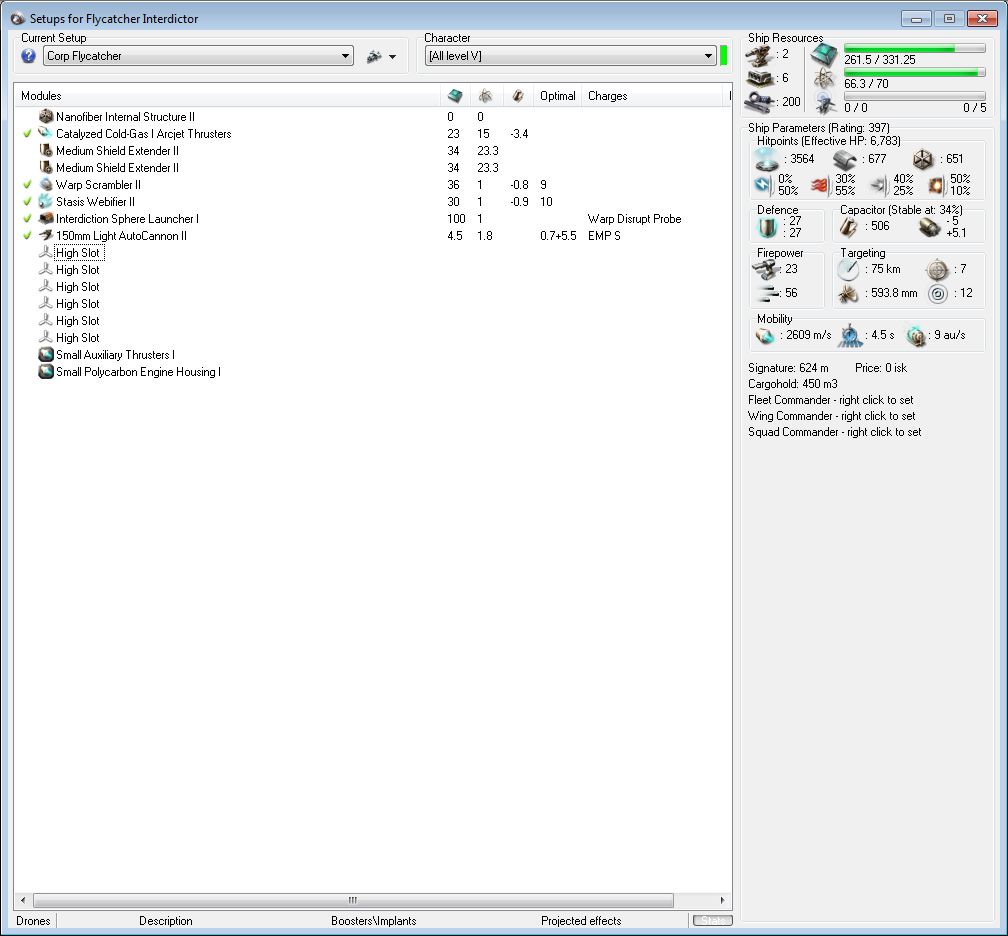Toggle the Catalyzed Cold-Gas Arcjet Thrusters active checkmark
This screenshot has height=936, width=1008.
click(x=27, y=134)
